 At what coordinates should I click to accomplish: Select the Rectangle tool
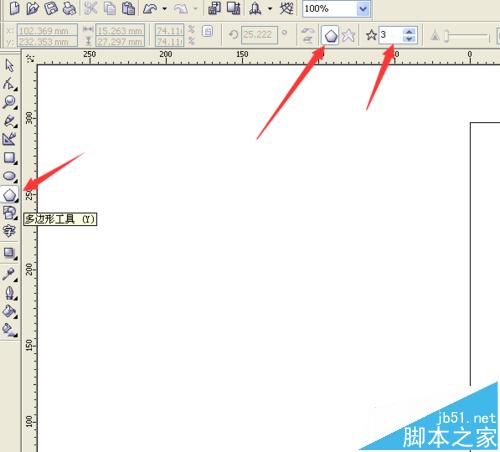point(10,158)
